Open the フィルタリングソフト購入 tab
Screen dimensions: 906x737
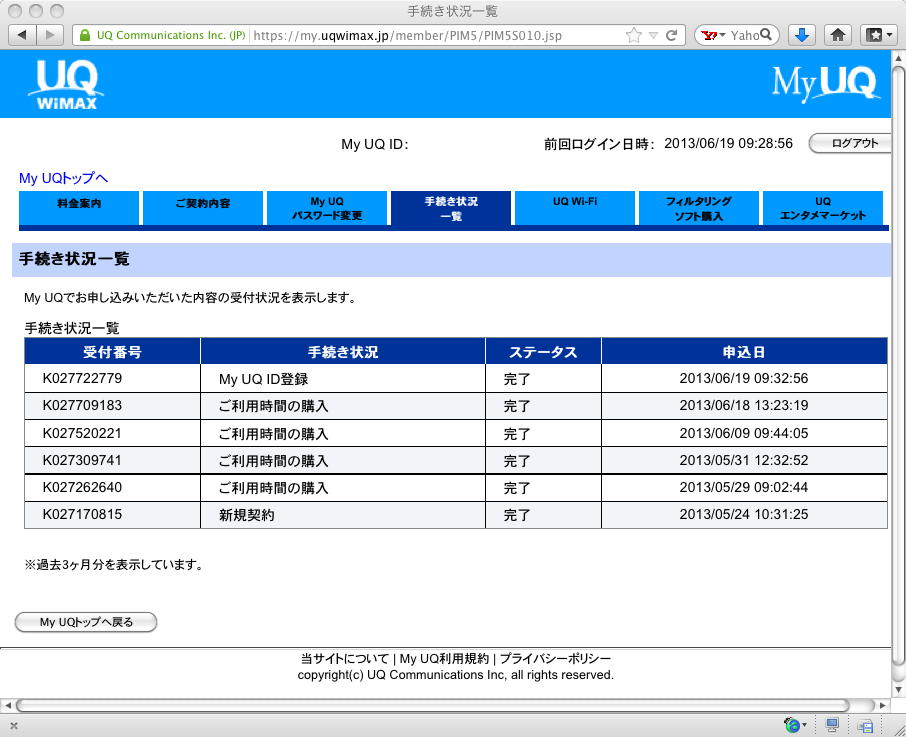(699, 208)
